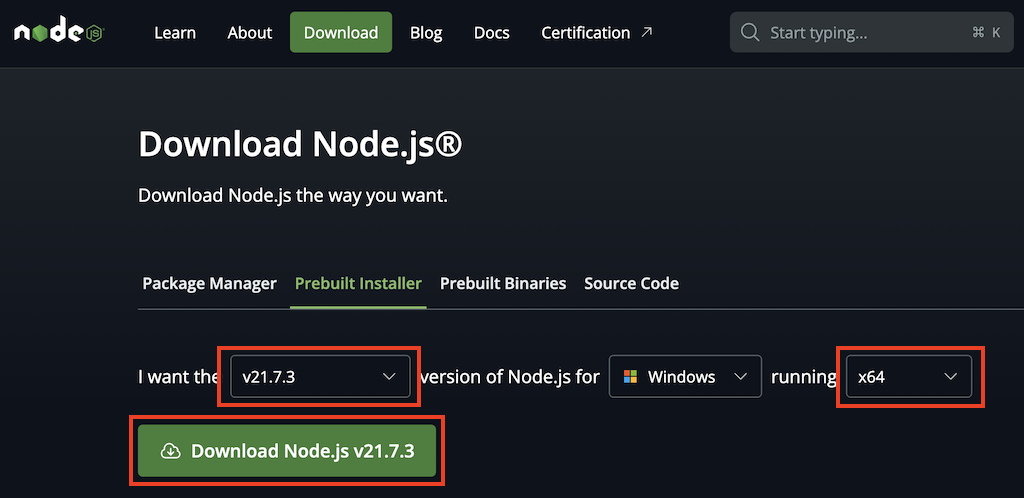Open the About page
The image size is (1024, 498).
point(249,32)
